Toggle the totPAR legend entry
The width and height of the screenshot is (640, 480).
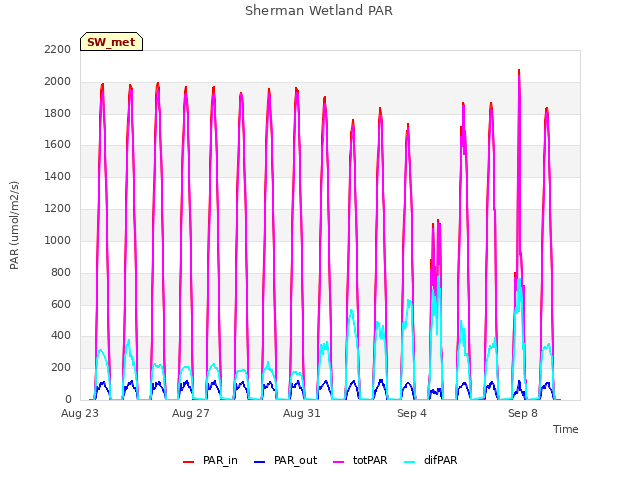[x=360, y=460]
